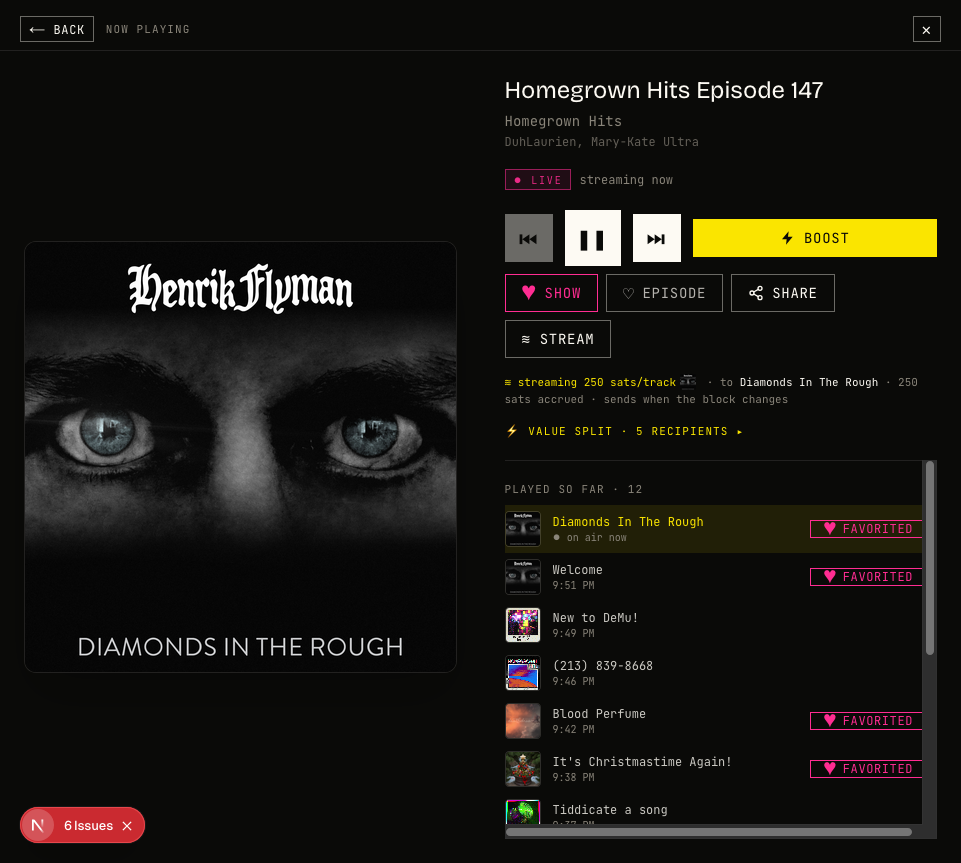
Task: Select the New to DeMu! track title
Action: [x=595, y=618]
